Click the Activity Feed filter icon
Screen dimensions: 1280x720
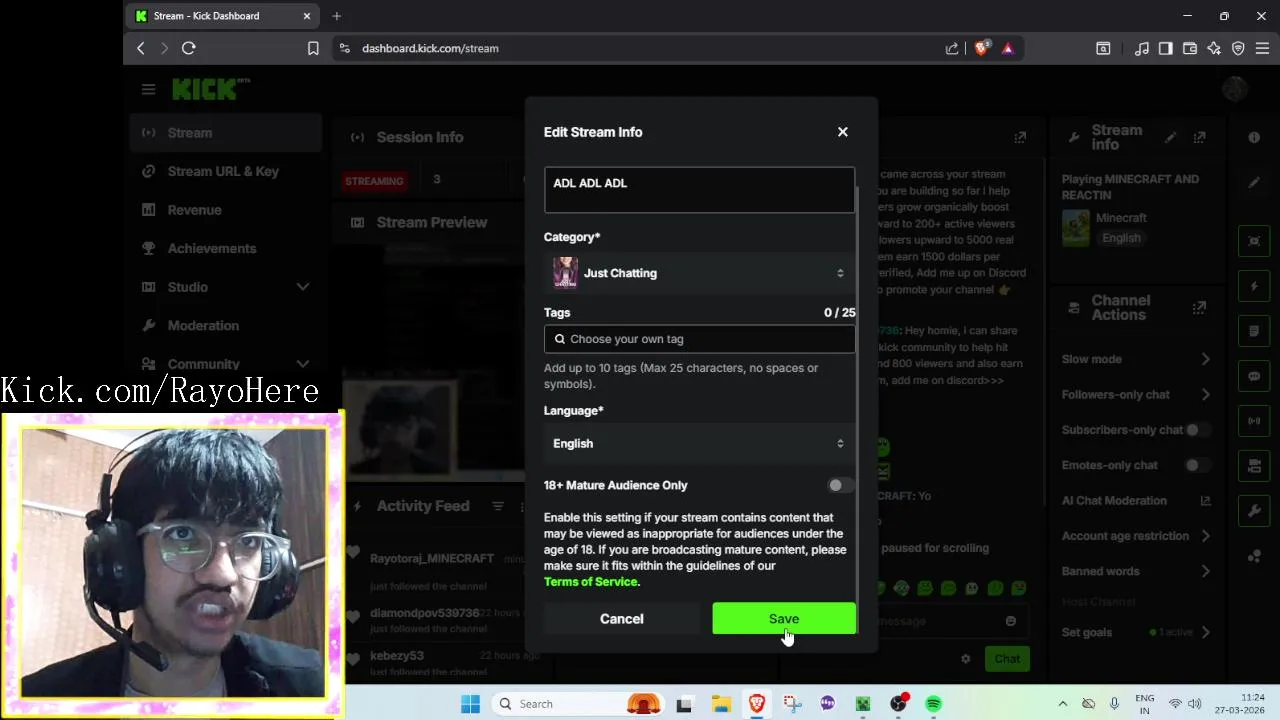click(497, 506)
